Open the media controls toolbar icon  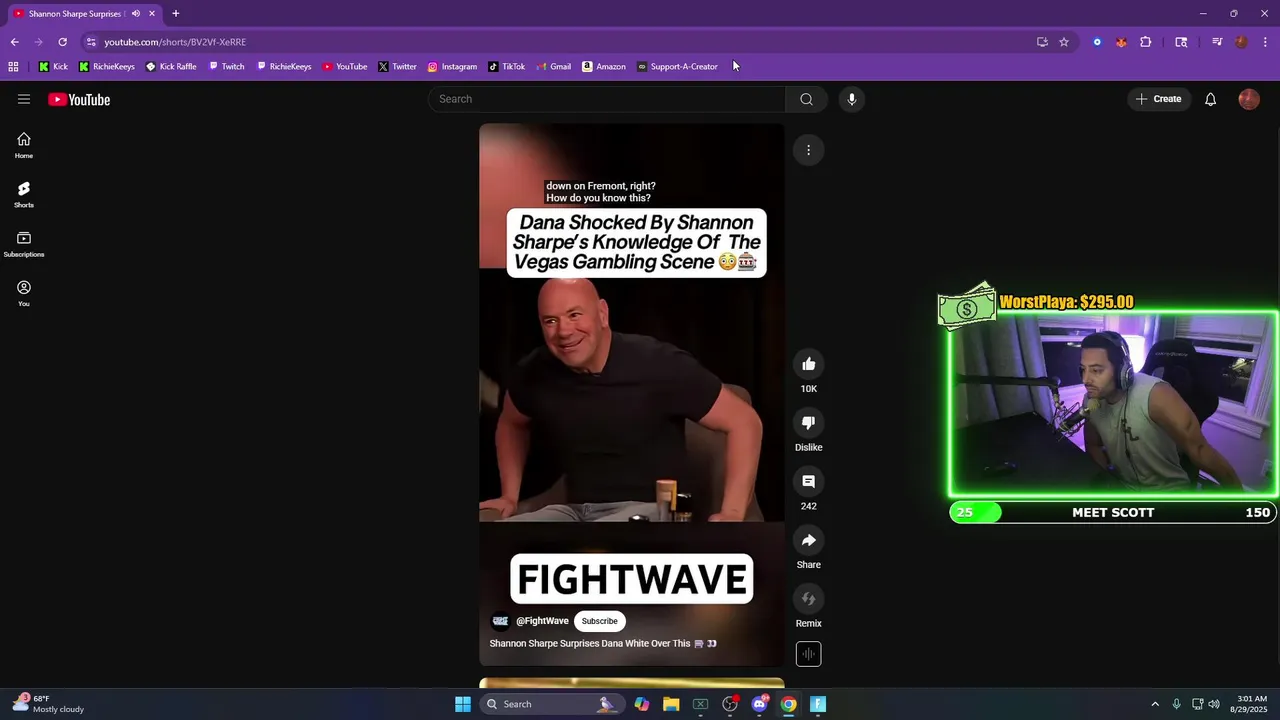click(1217, 42)
